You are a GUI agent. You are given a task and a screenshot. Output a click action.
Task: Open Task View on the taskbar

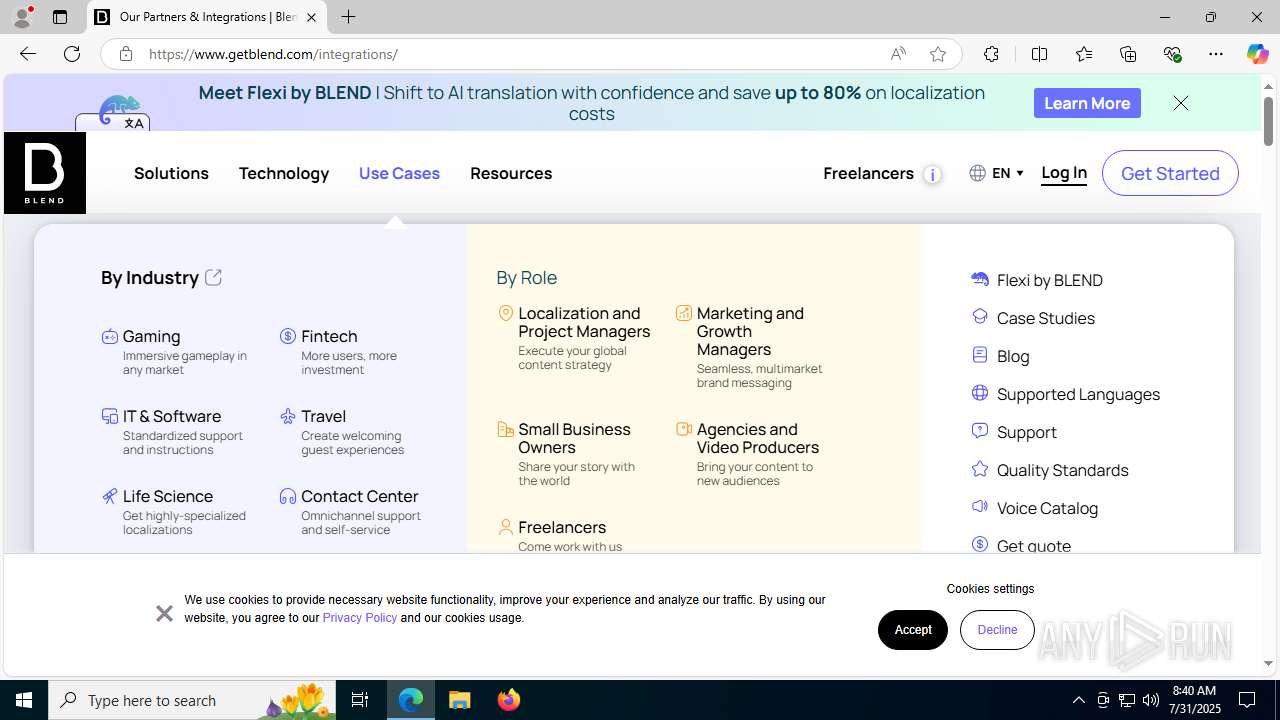(x=360, y=700)
